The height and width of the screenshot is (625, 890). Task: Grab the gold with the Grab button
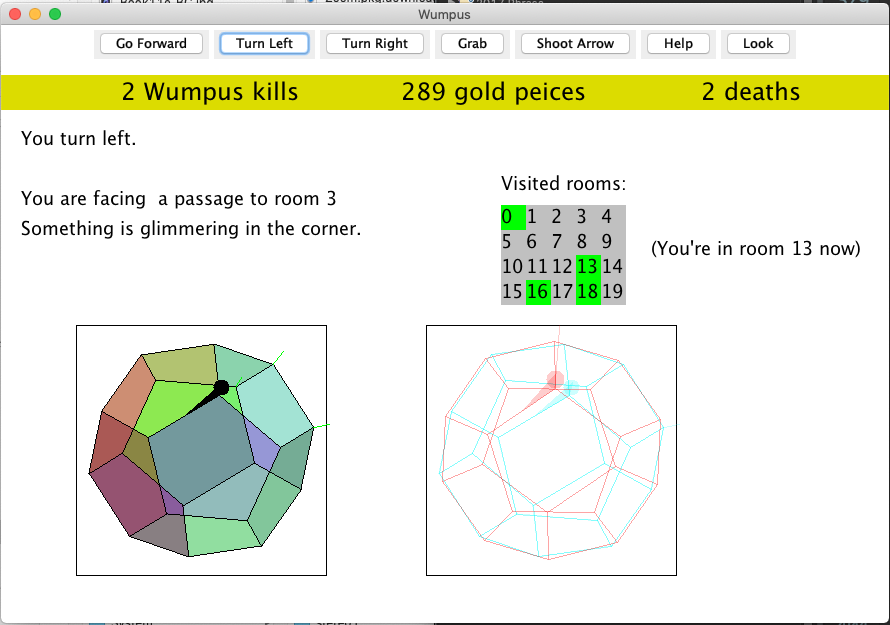tap(472, 44)
